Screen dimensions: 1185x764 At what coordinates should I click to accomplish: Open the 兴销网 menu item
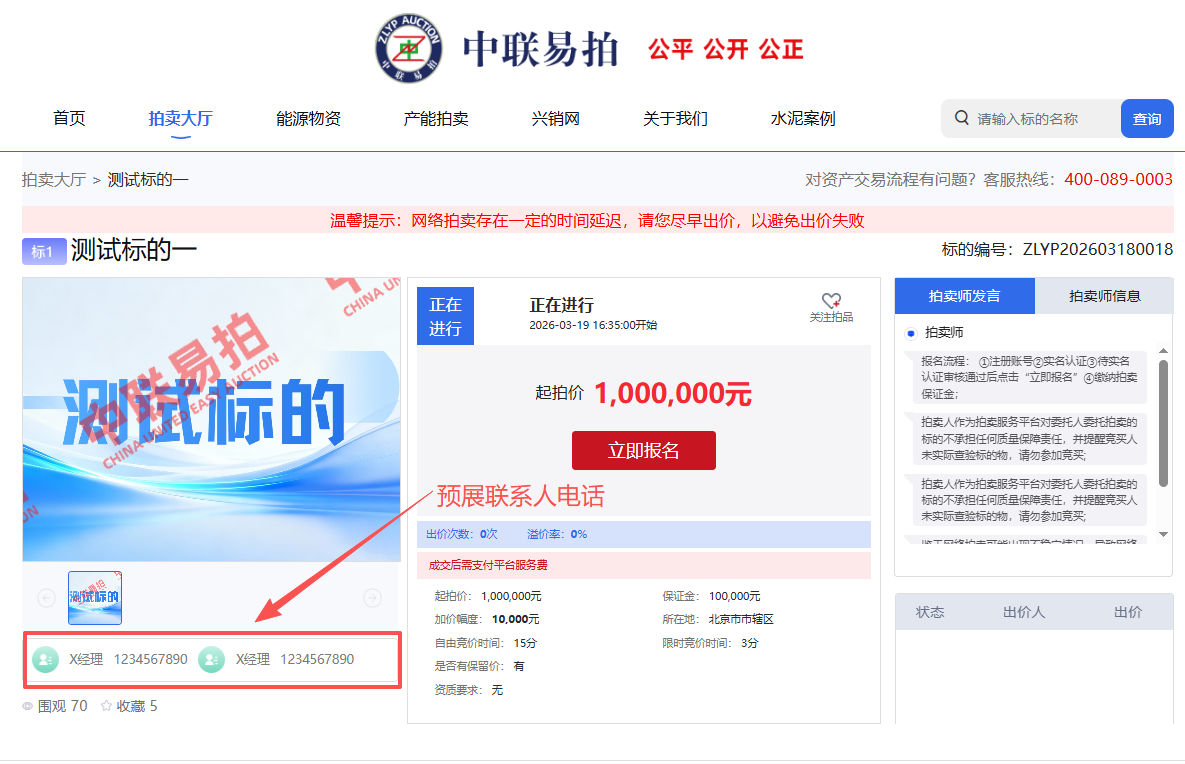555,119
